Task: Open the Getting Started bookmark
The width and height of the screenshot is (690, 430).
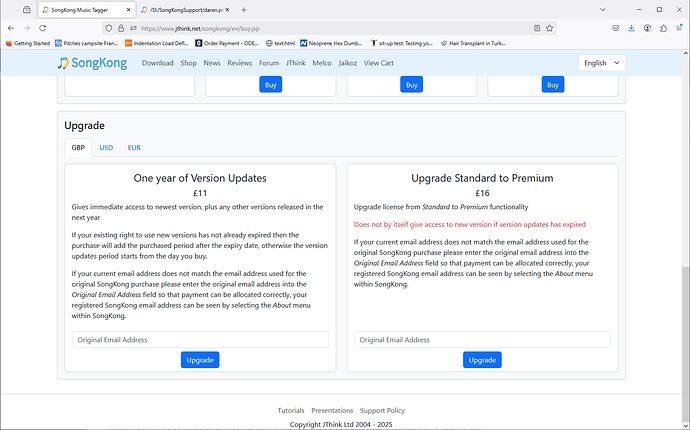Action: point(28,43)
